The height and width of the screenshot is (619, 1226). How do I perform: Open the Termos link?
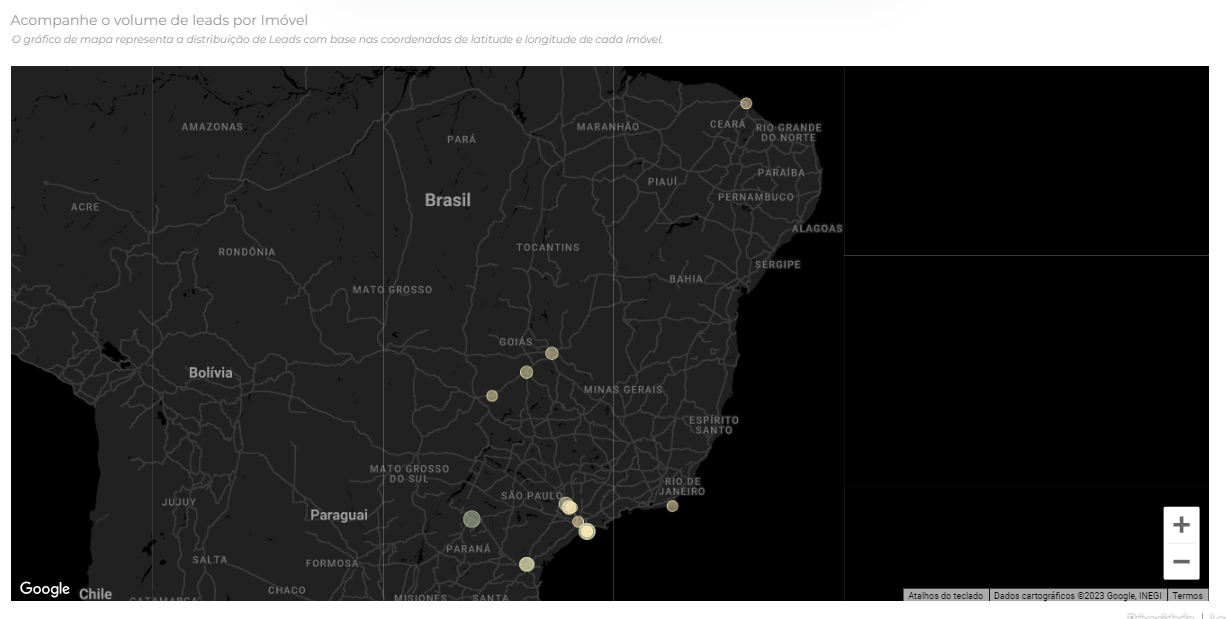(x=1188, y=596)
